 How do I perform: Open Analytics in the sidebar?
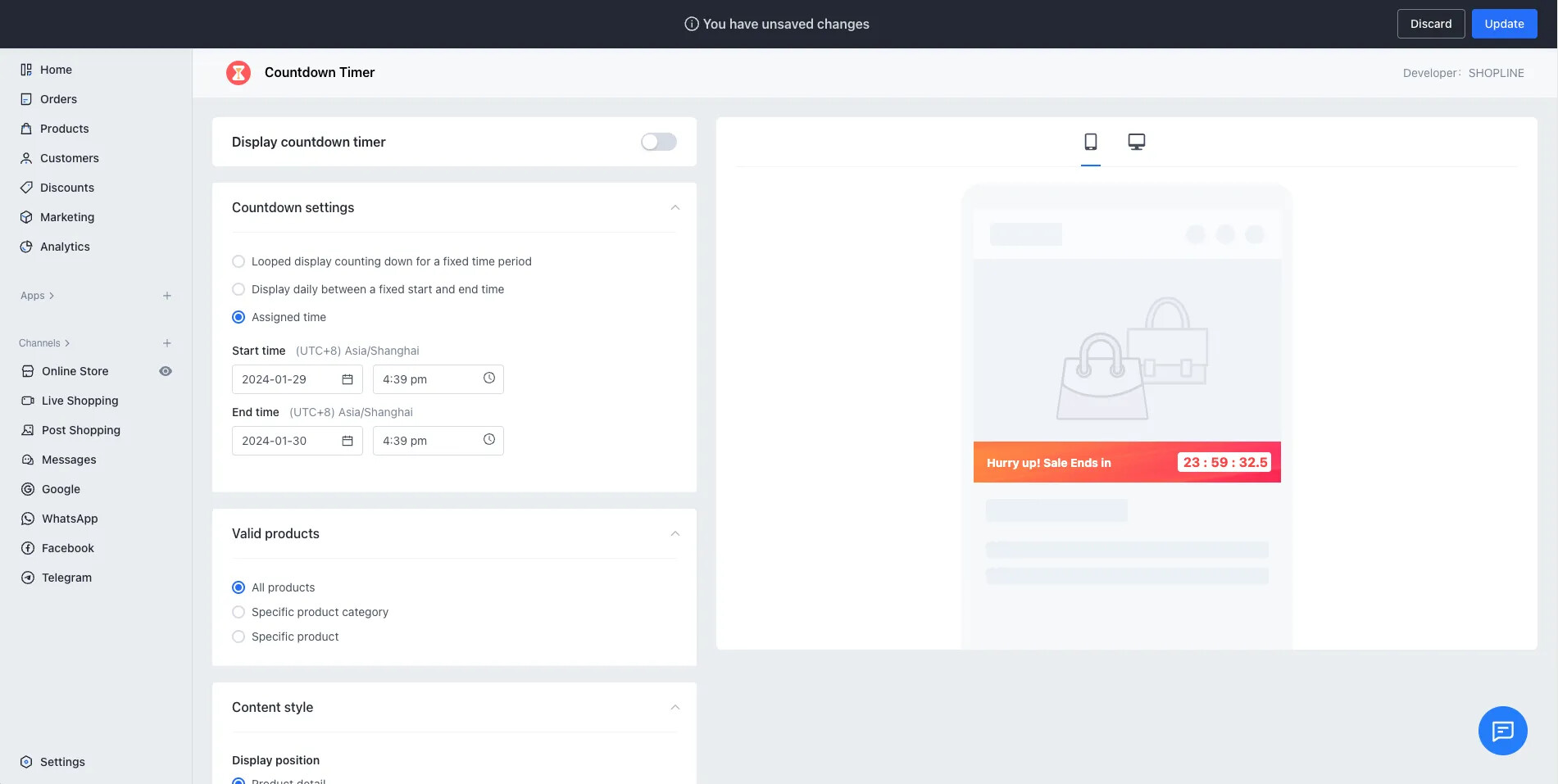(x=65, y=247)
